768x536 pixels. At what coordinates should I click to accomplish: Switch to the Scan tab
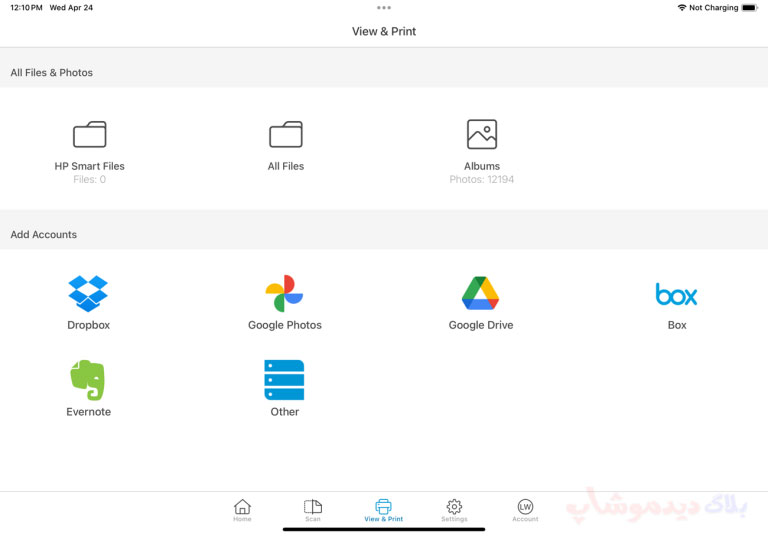[312, 510]
